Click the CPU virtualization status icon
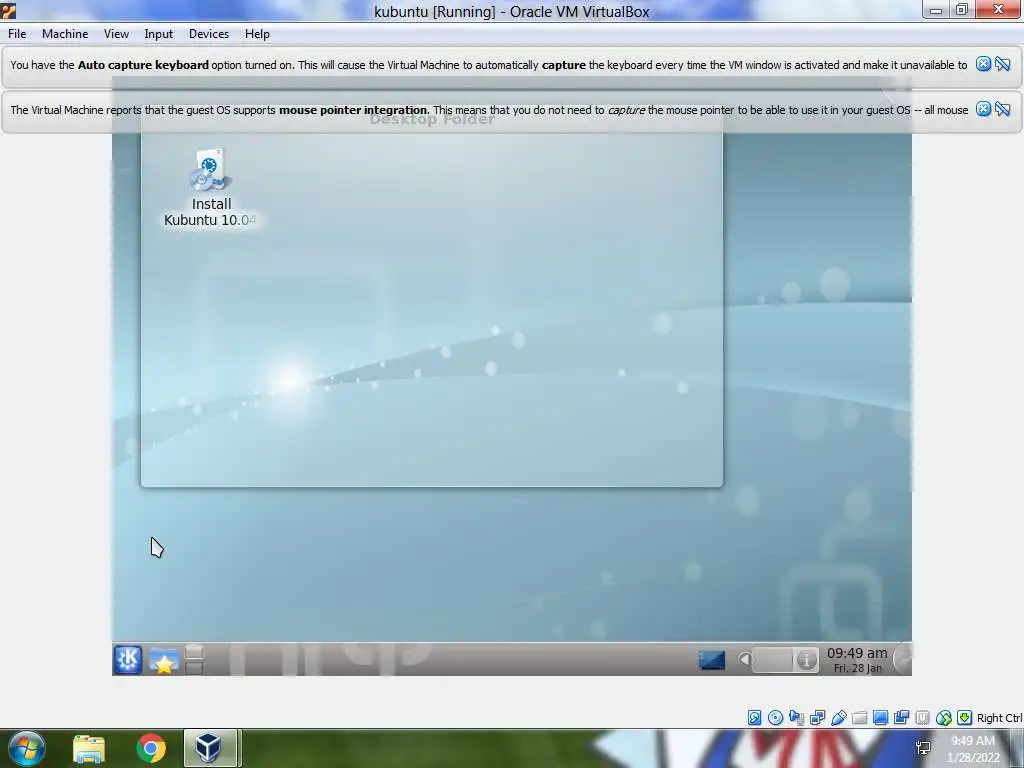1024x768 pixels. [x=922, y=718]
